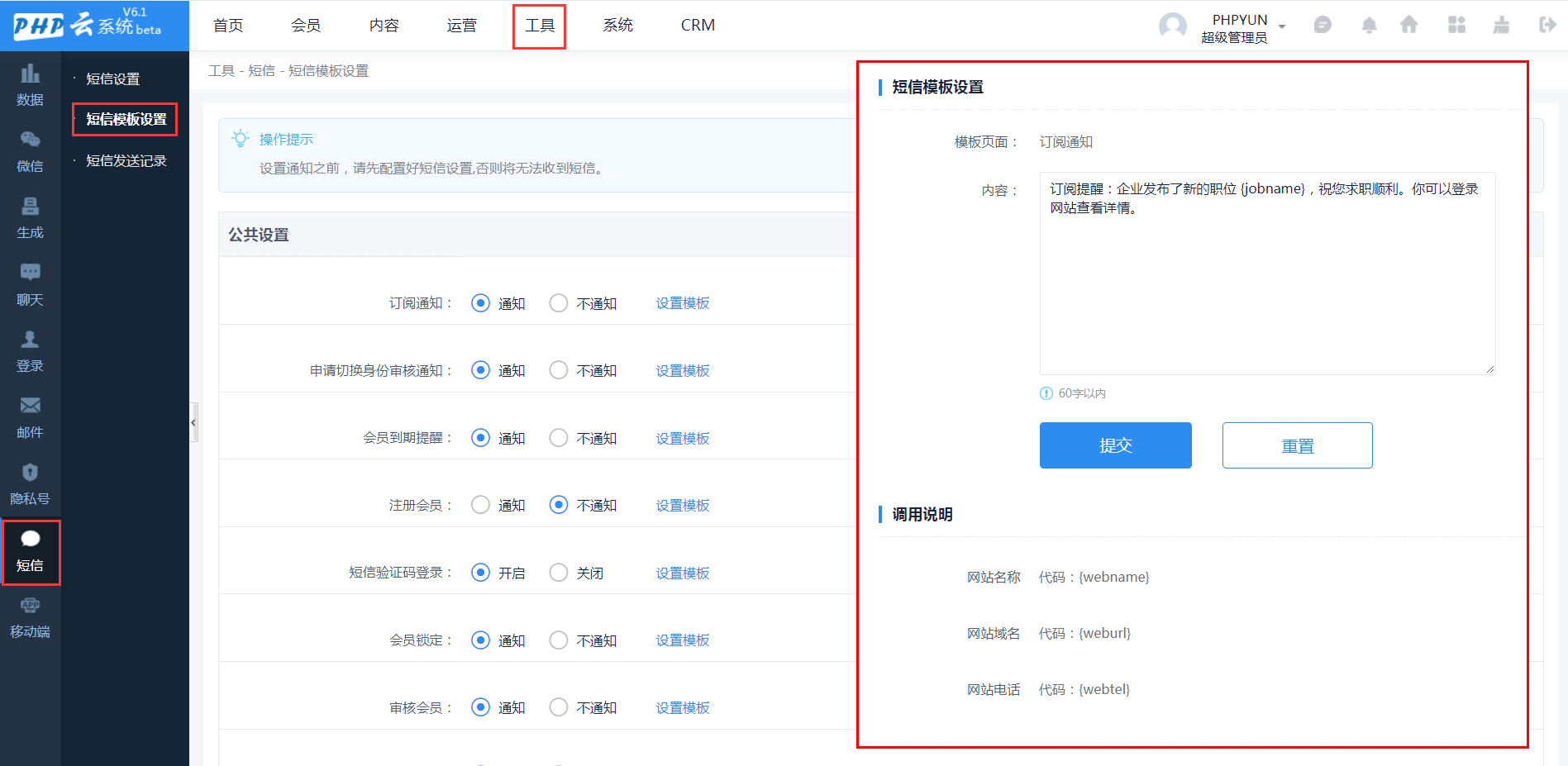Click the 代码：{webtel} text
This screenshot has height=766, width=1568.
1084,689
